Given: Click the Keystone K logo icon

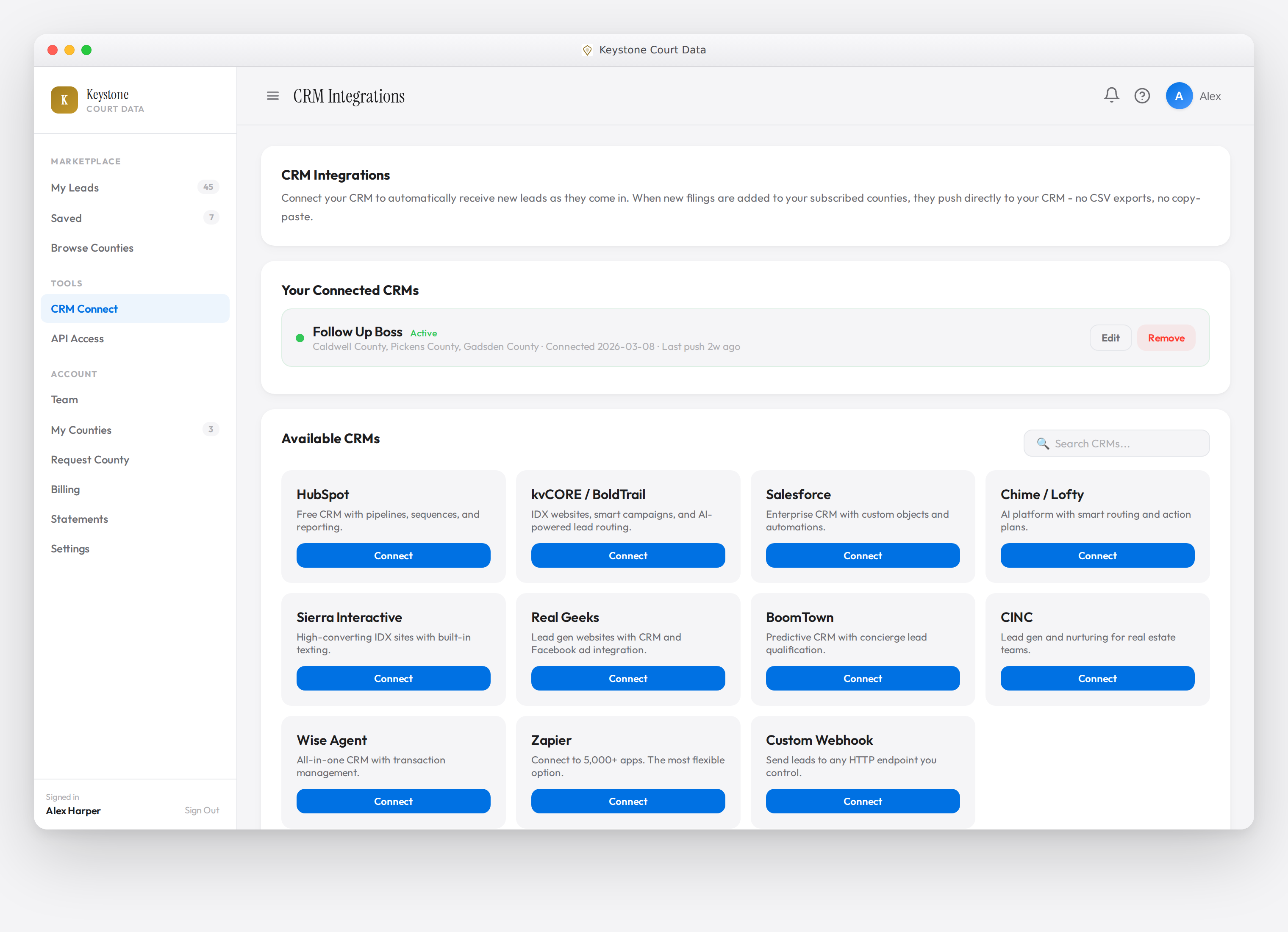Looking at the screenshot, I should point(64,100).
